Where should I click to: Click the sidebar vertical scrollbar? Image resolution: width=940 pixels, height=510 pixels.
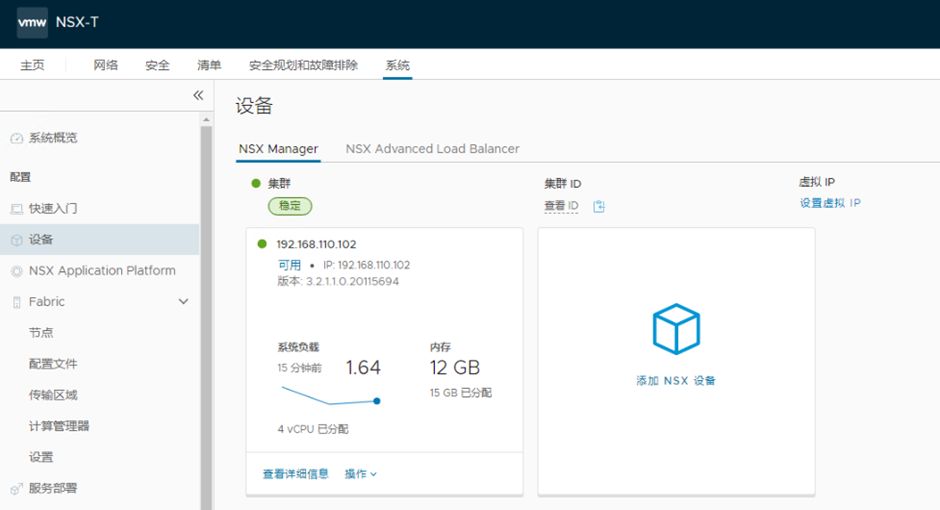206,318
